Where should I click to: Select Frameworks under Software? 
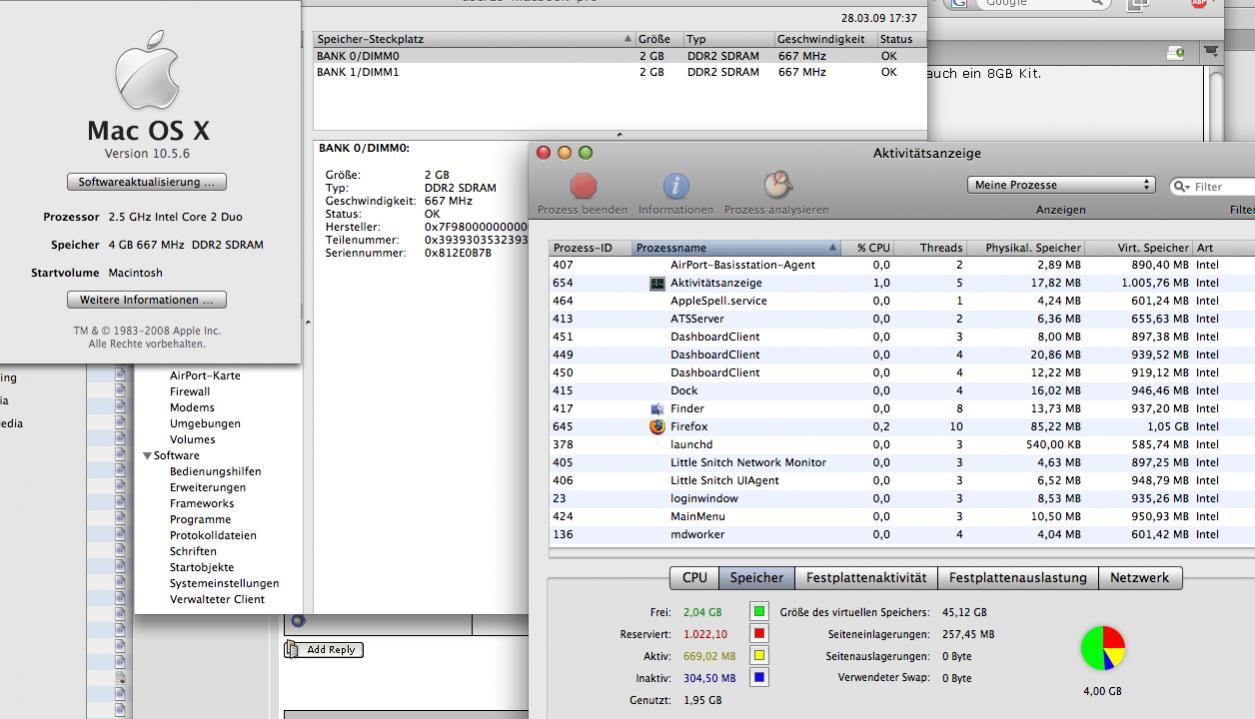(201, 504)
